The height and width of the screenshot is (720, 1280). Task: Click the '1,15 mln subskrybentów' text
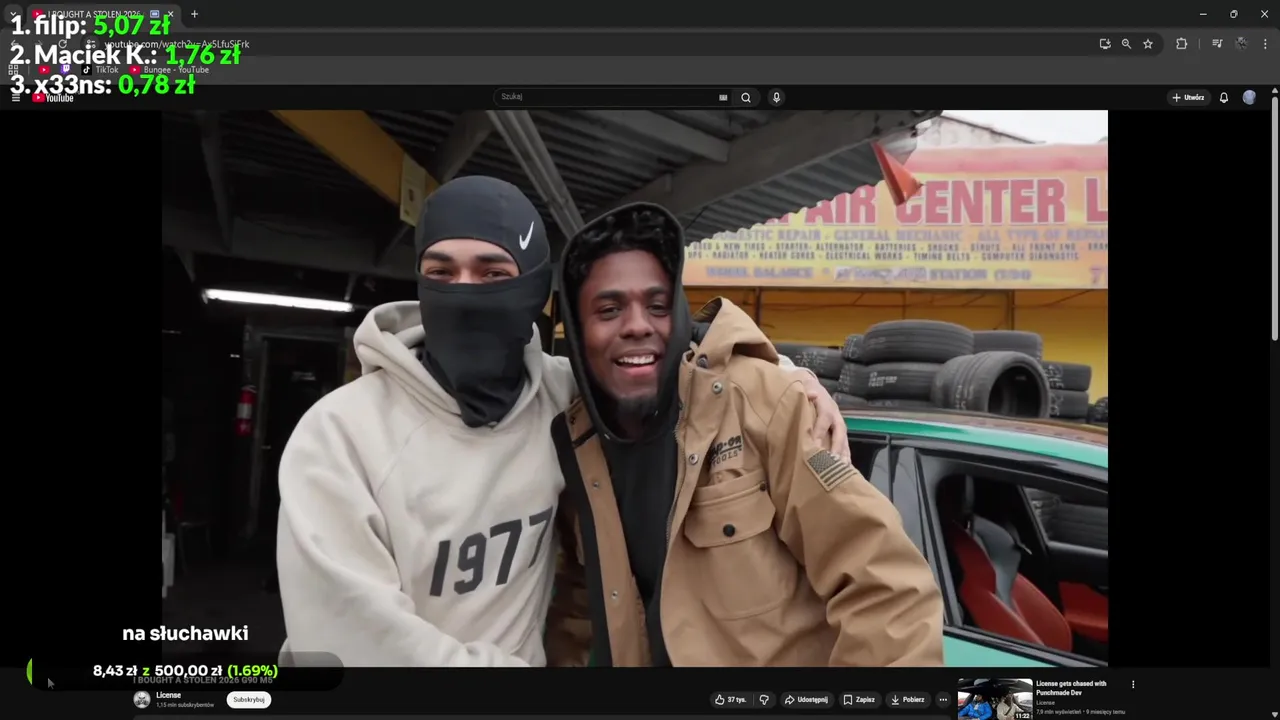(x=185, y=705)
